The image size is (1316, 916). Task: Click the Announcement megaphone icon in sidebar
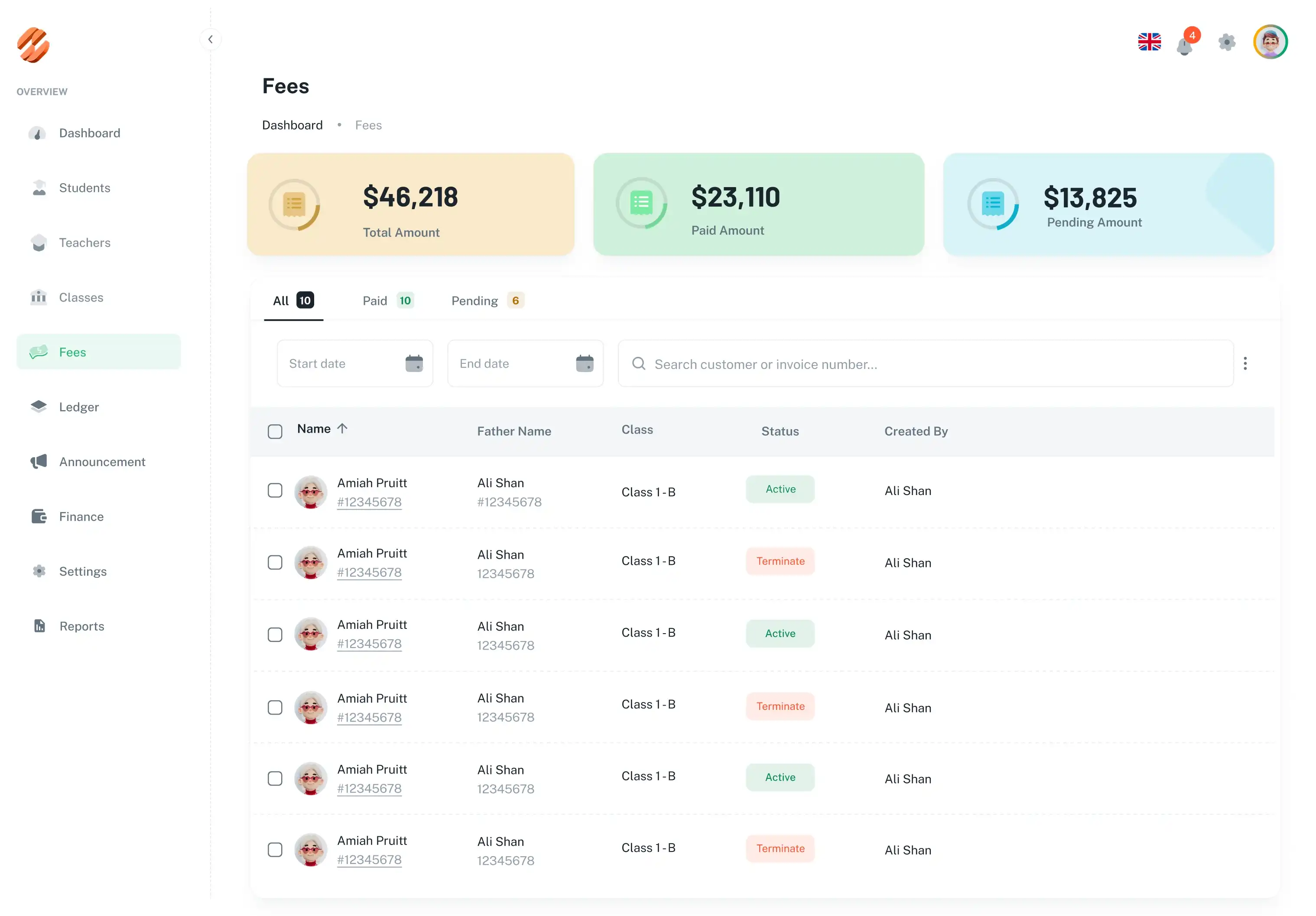click(39, 462)
